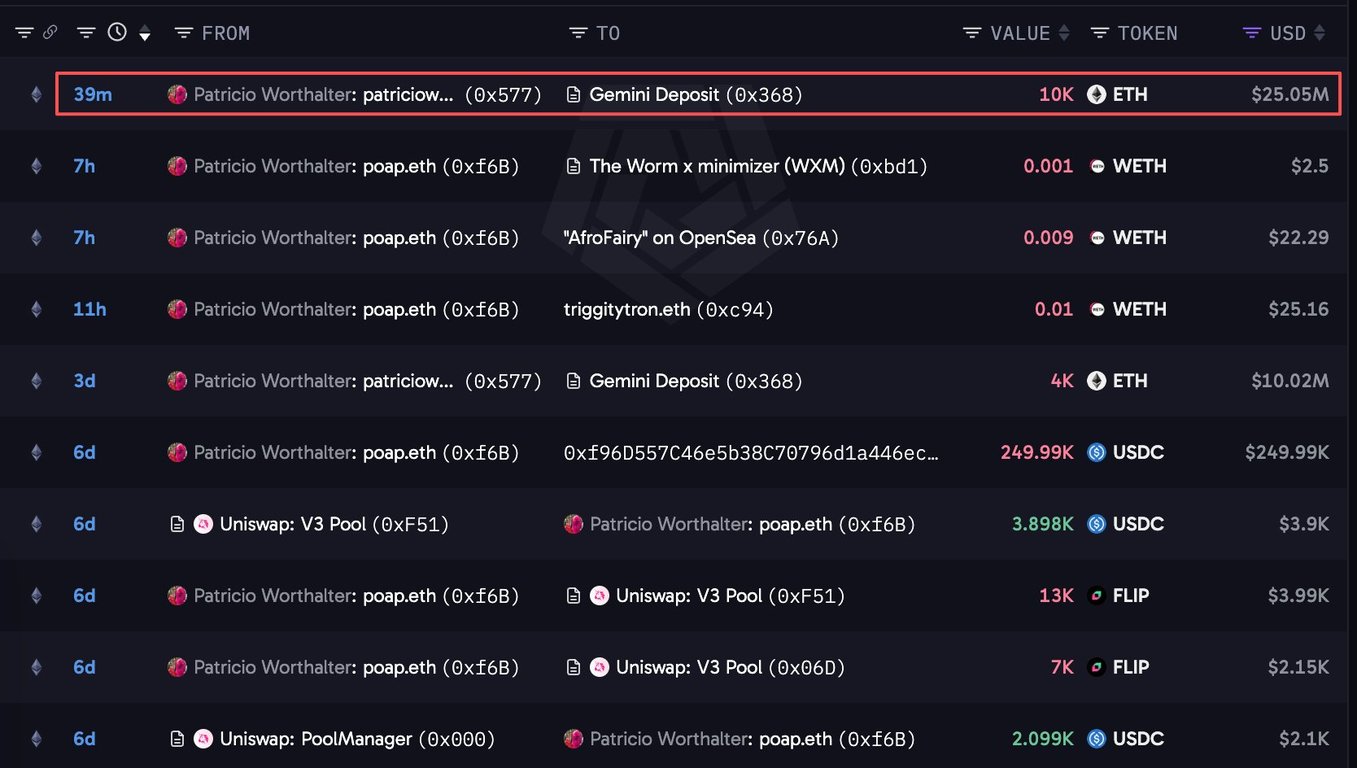Open the FROM column filter

click(183, 33)
